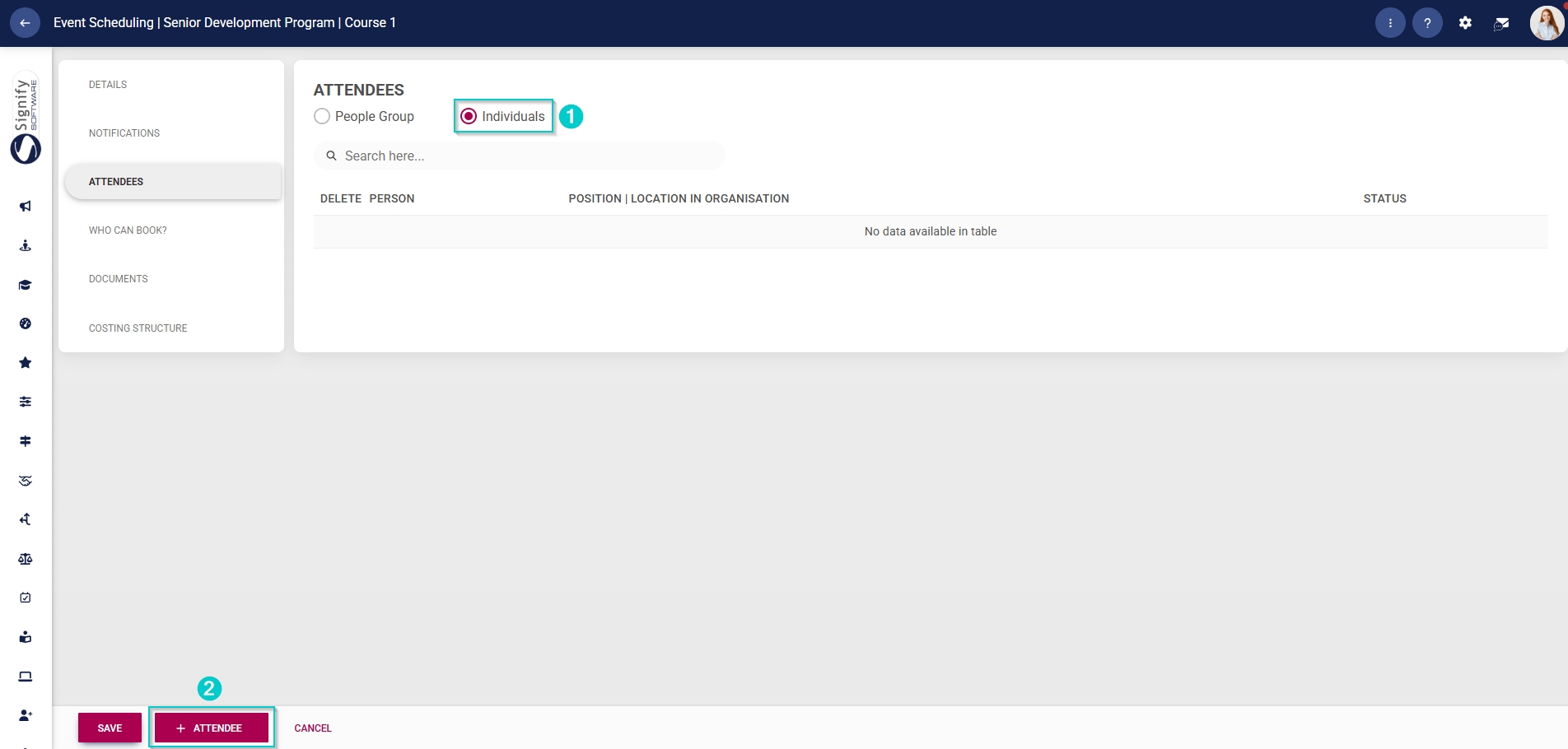The width and height of the screenshot is (1568, 749).
Task: Click the Delete column header
Action: click(x=341, y=198)
